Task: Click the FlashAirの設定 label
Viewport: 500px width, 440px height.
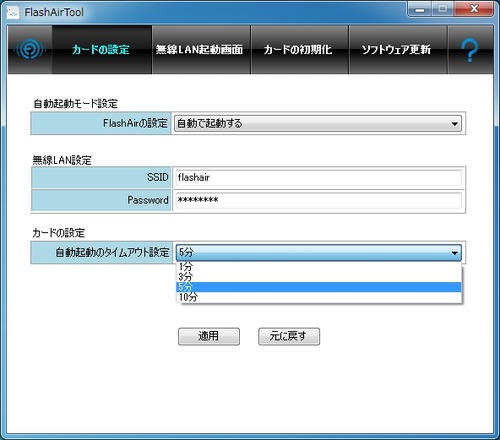Action: click(135, 123)
